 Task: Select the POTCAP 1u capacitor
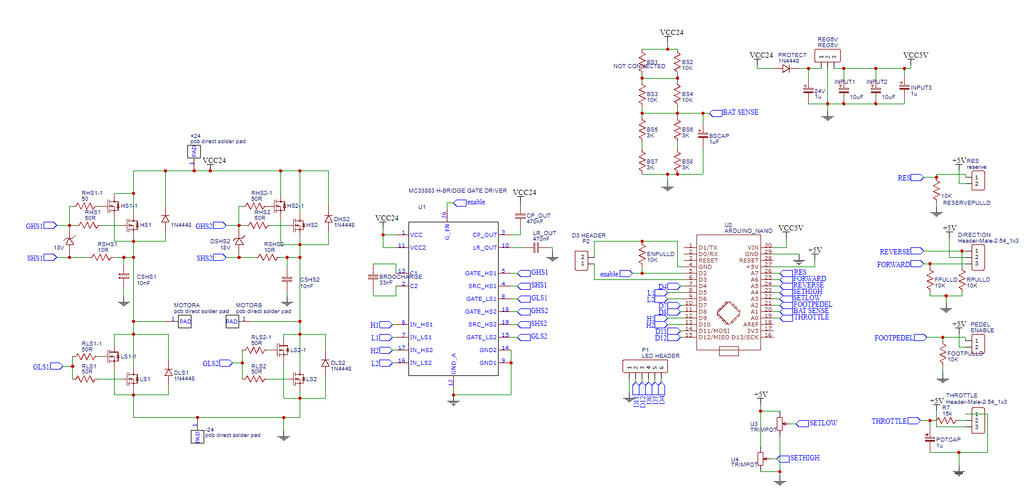[x=930, y=439]
